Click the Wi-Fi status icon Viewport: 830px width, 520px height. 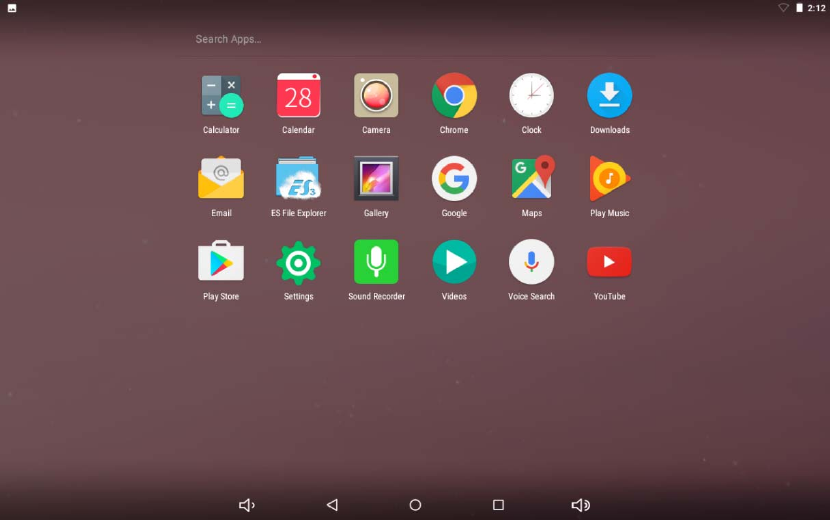click(783, 7)
